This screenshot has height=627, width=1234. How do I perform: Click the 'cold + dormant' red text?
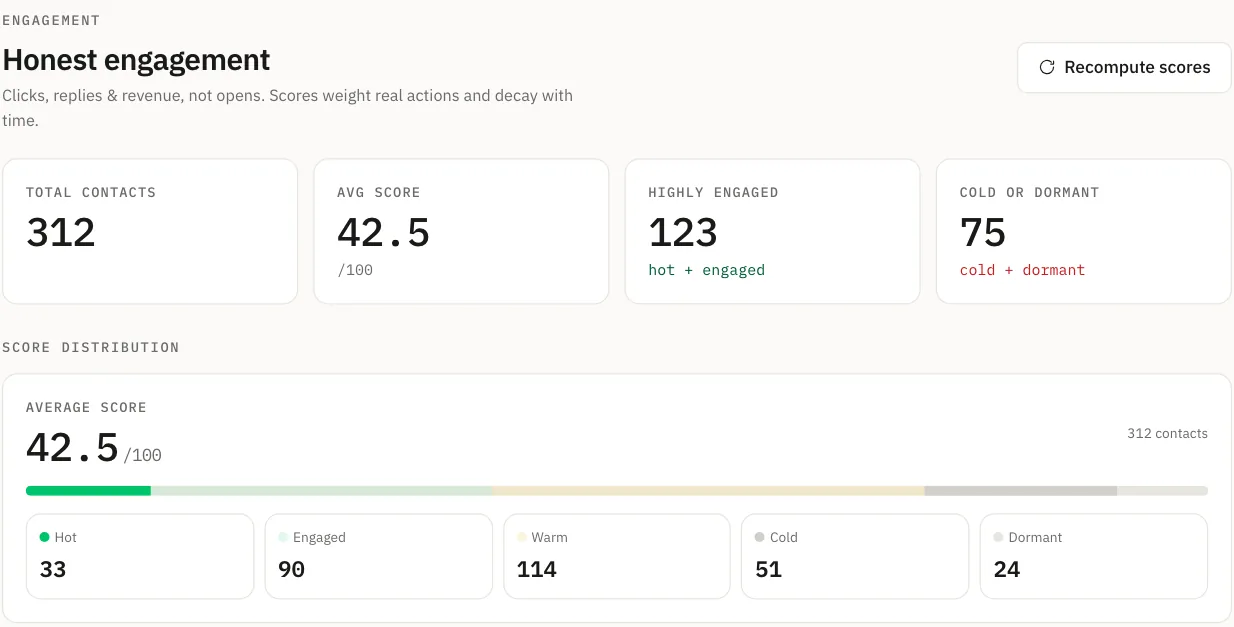[x=1022, y=270]
